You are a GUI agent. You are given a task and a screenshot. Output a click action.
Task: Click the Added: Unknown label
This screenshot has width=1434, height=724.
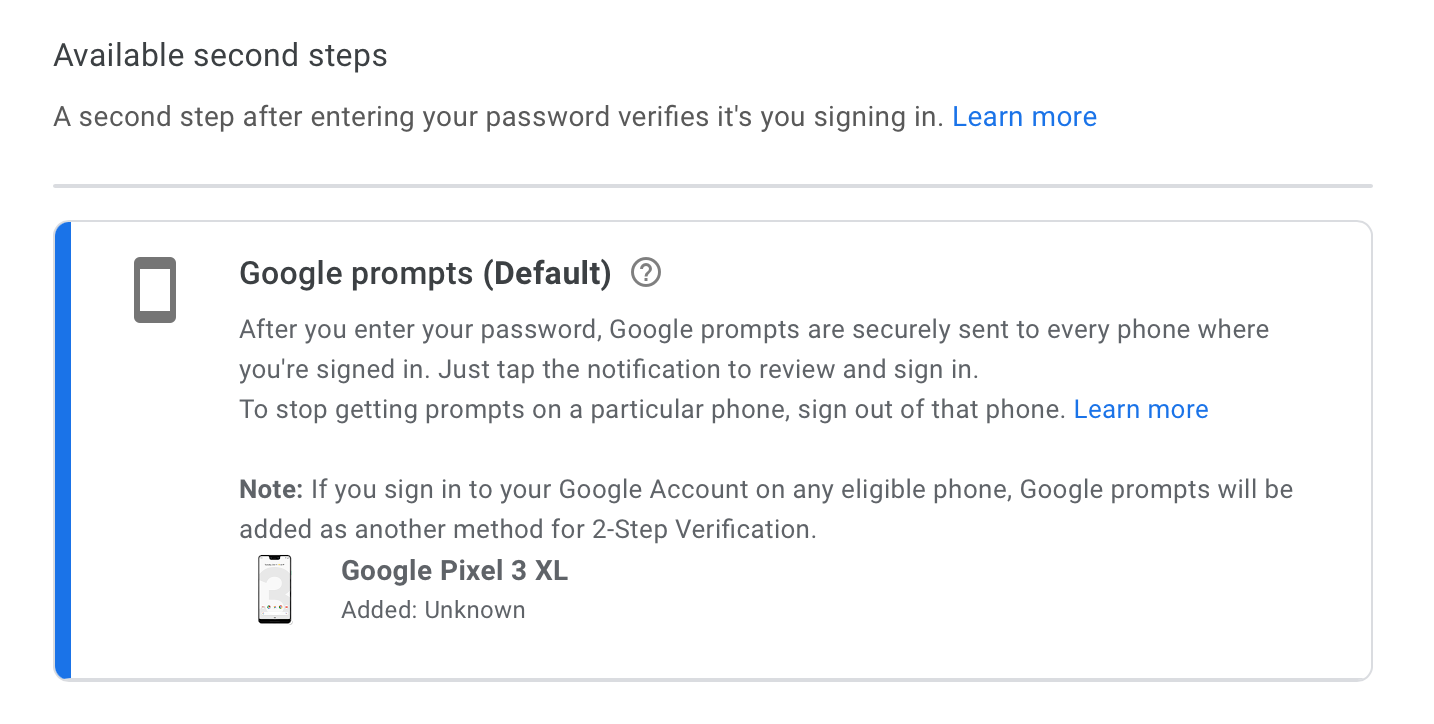(x=432, y=609)
